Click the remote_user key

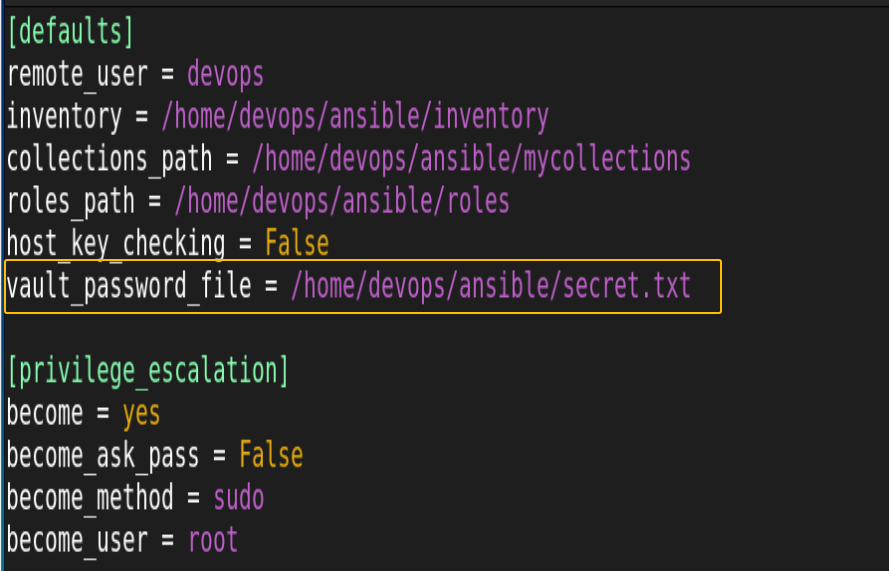tap(78, 75)
